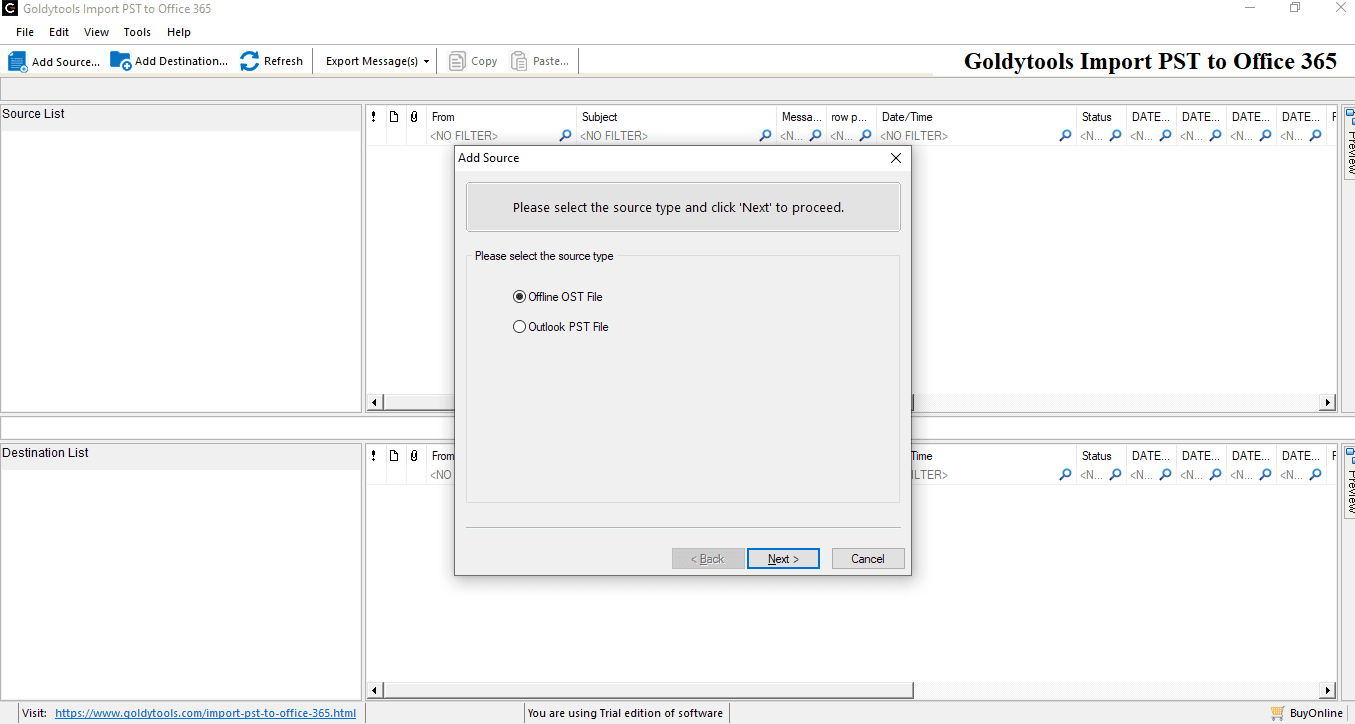Click the importance exclamation column header icon
The height and width of the screenshot is (724, 1355).
coord(373,116)
